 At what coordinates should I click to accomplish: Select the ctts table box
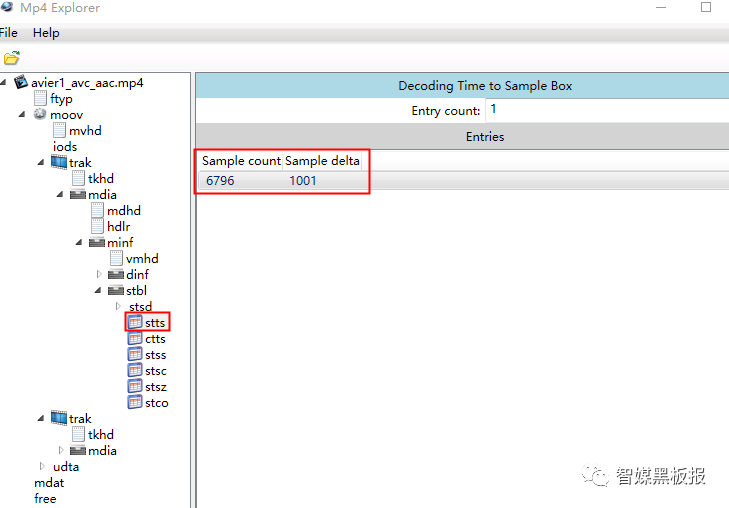(155, 339)
